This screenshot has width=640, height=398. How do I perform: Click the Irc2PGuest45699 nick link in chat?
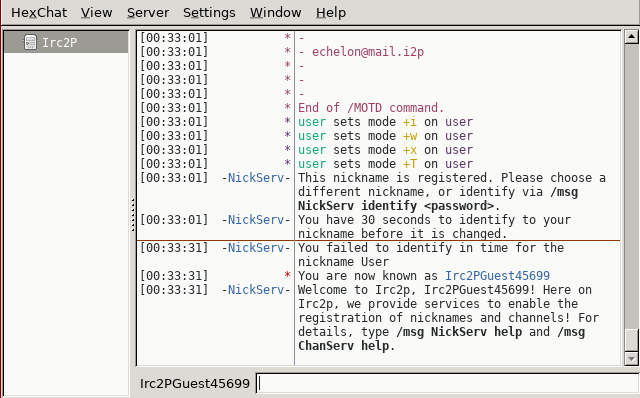coord(497,276)
